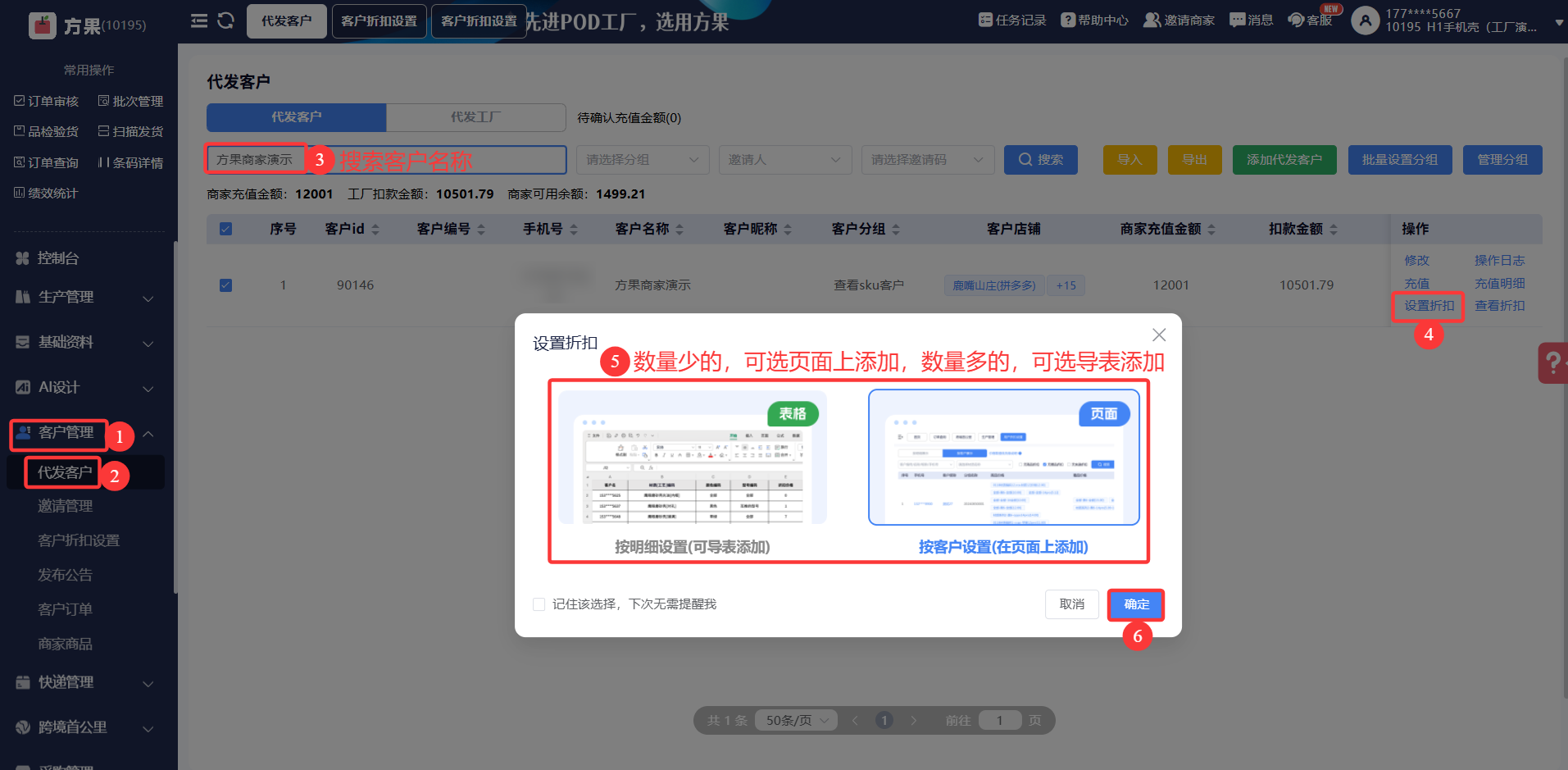This screenshot has width=1568, height=770.
Task: Toggle the select-all checkbox in table header
Action: pyautogui.click(x=225, y=229)
